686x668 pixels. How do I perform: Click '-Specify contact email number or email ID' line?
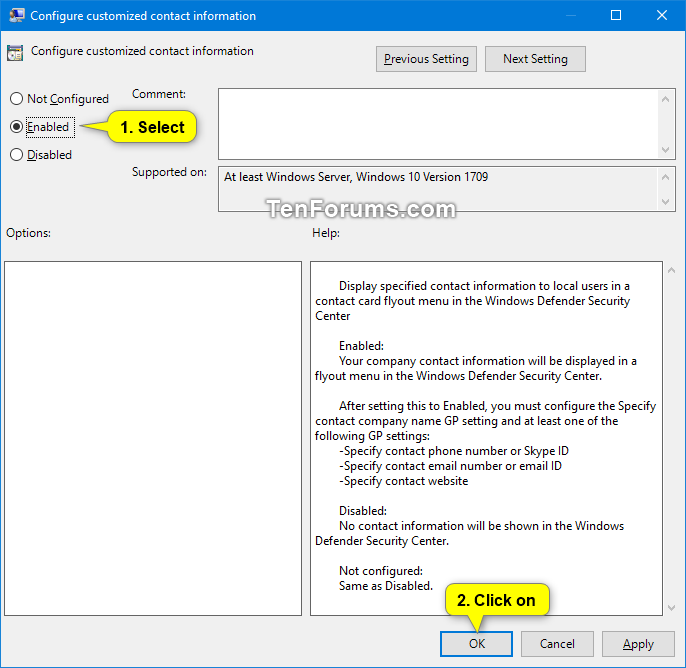pos(450,466)
